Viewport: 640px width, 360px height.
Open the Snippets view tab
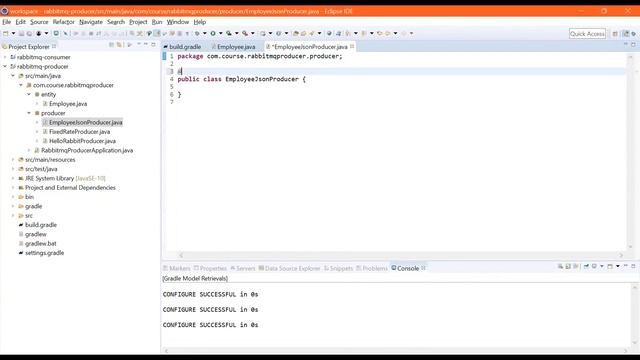pyautogui.click(x=338, y=268)
